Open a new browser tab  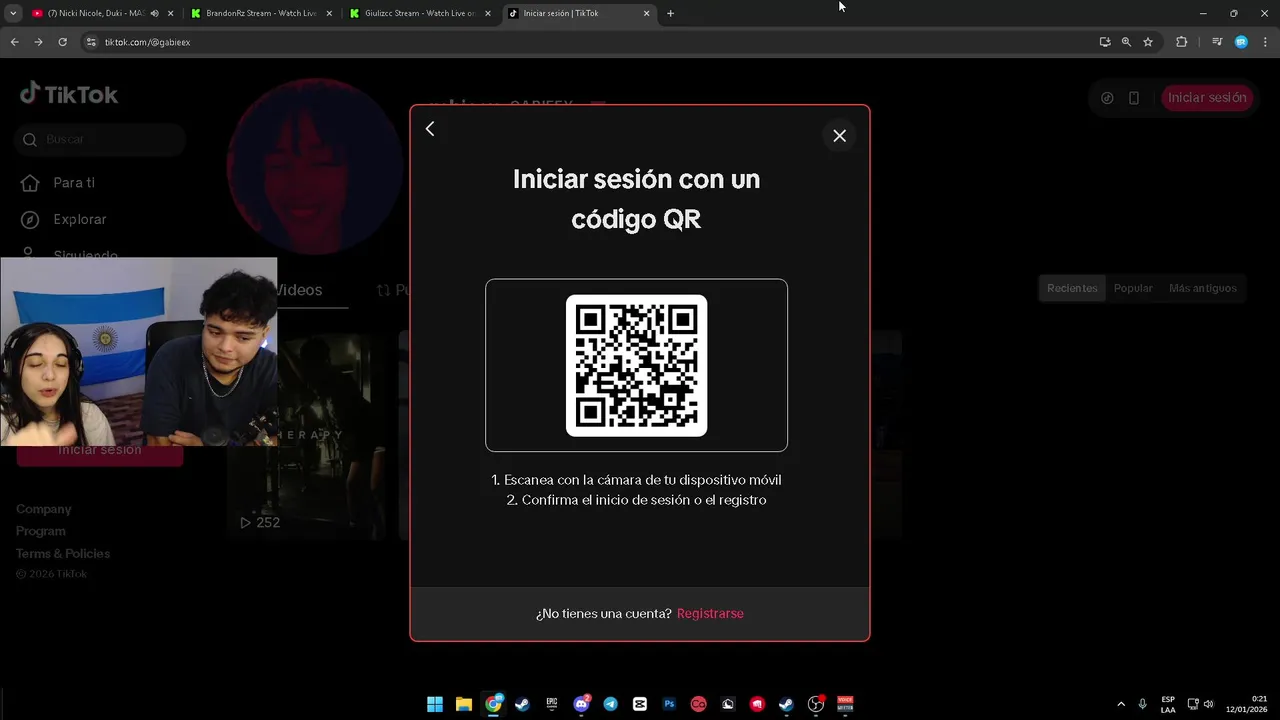point(670,14)
